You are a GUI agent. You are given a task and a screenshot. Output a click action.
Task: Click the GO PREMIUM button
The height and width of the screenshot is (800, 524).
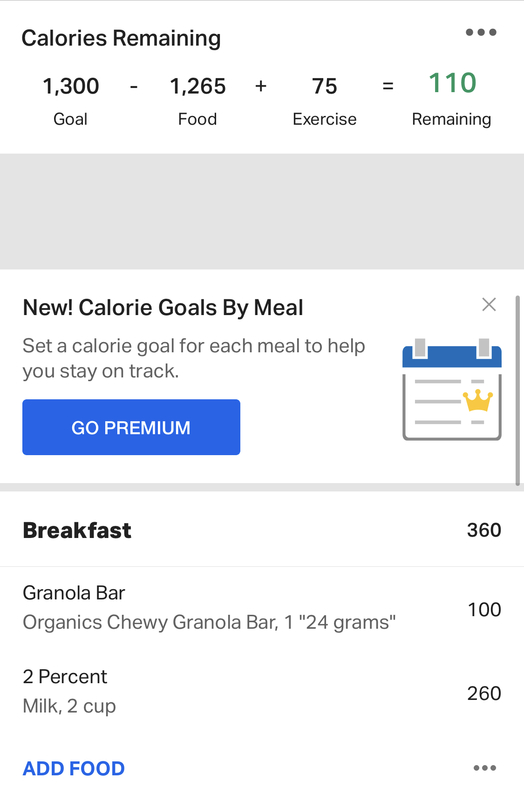[x=131, y=427]
